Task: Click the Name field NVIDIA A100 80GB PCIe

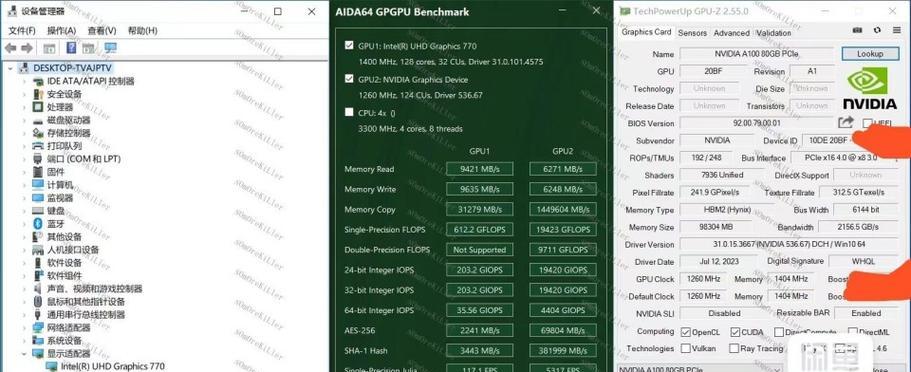Action: coord(756,53)
